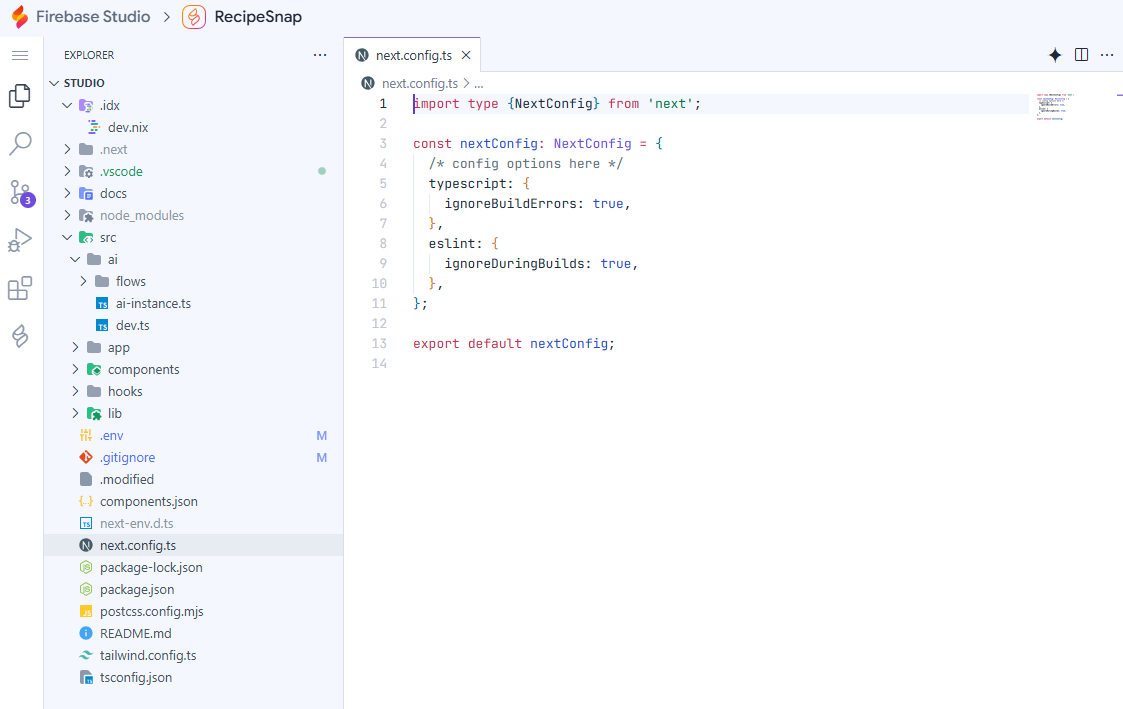This screenshot has height=709, width=1123.
Task: Close the next.config.ts tab
Action: click(x=465, y=55)
